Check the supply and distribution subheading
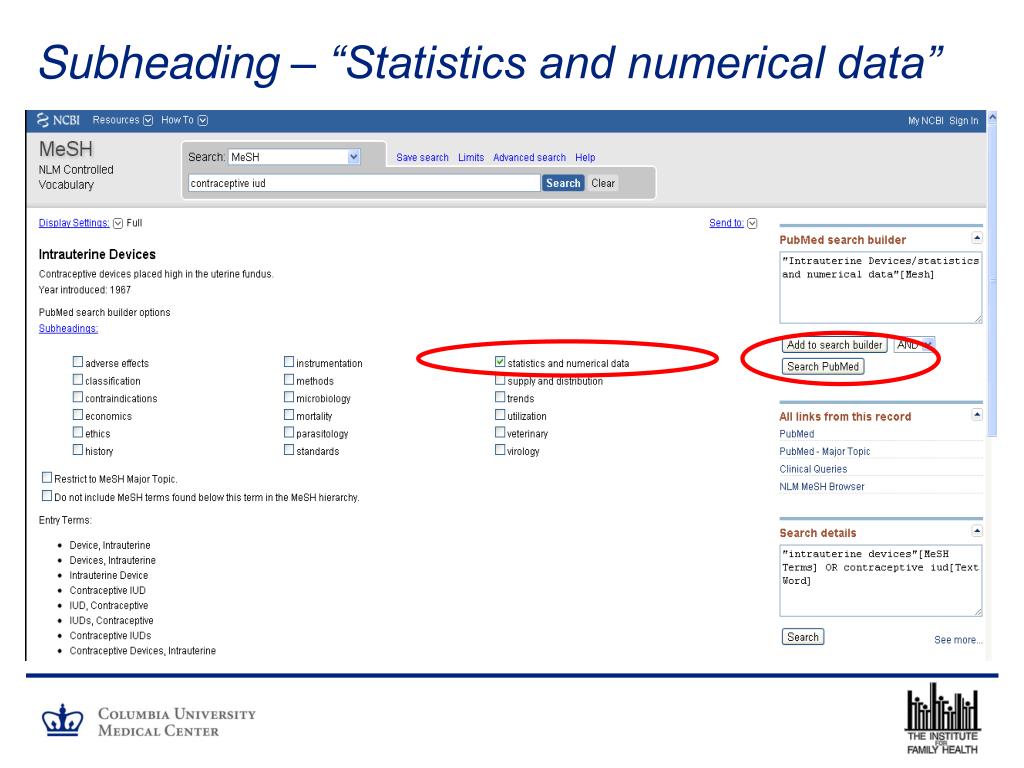This screenshot has width=1024, height=768. [x=500, y=380]
